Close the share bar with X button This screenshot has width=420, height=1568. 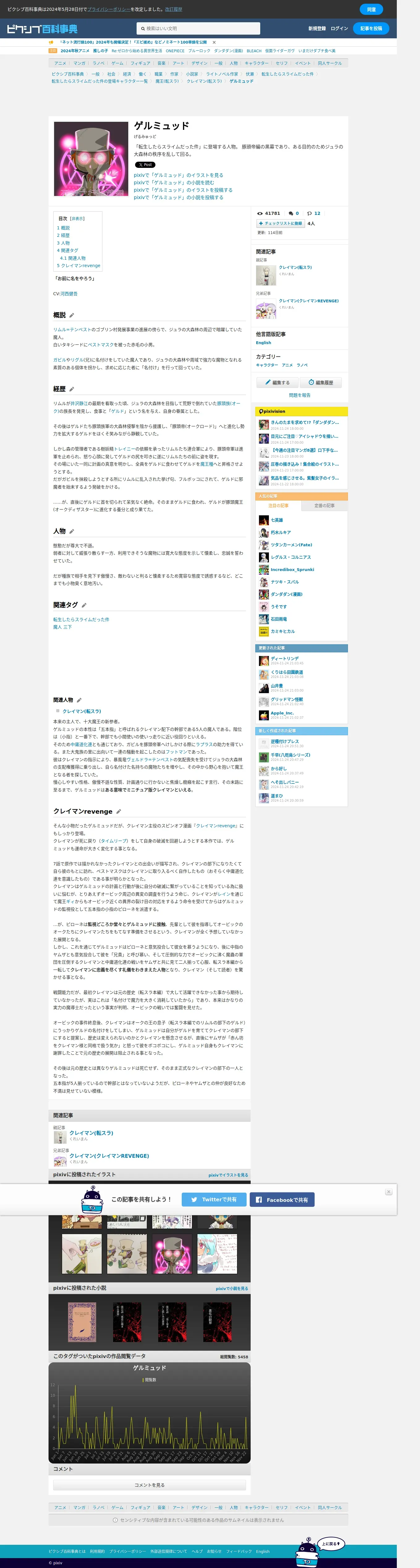(388, 1192)
